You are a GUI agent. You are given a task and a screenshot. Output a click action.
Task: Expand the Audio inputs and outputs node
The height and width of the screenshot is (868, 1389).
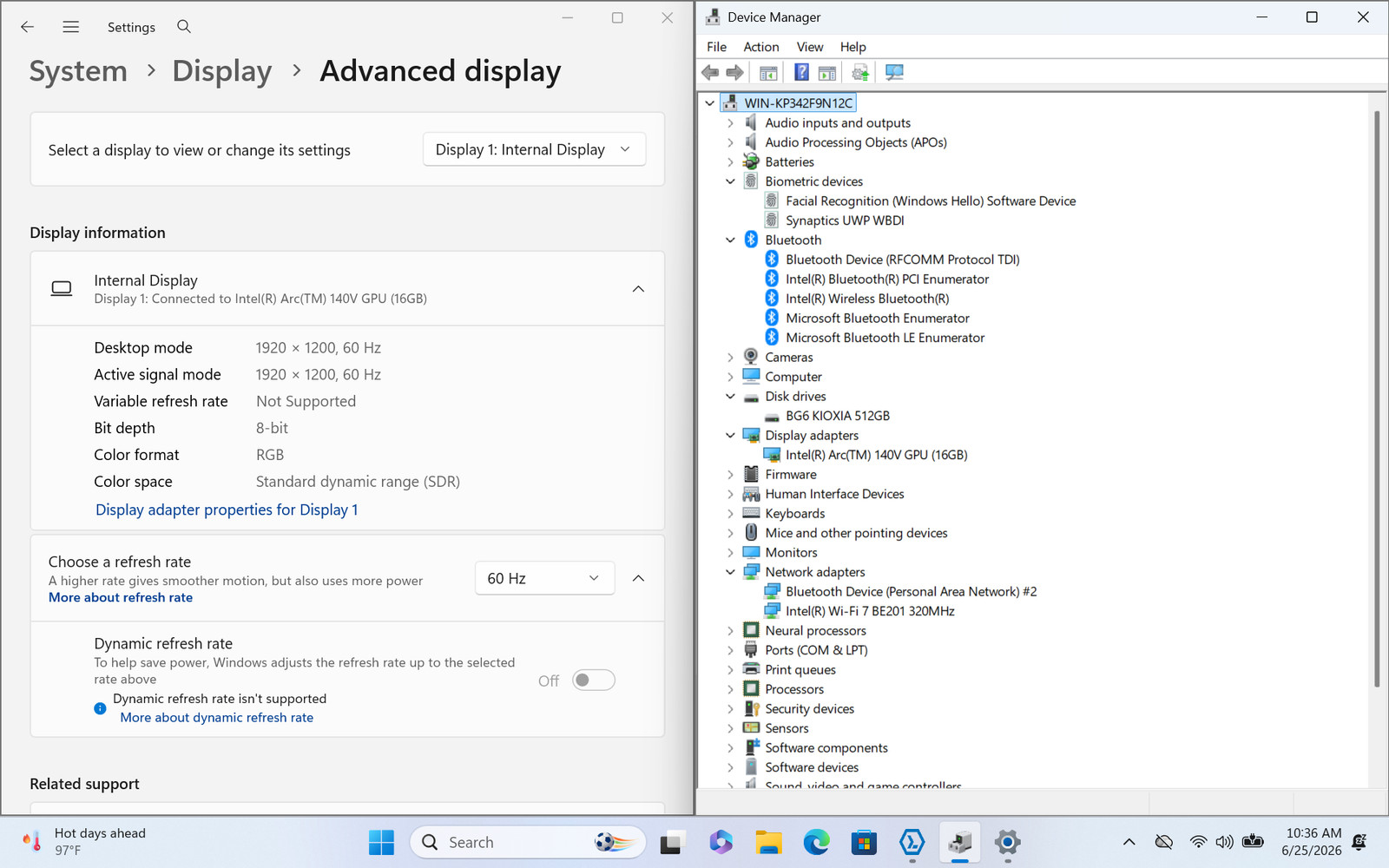730,123
